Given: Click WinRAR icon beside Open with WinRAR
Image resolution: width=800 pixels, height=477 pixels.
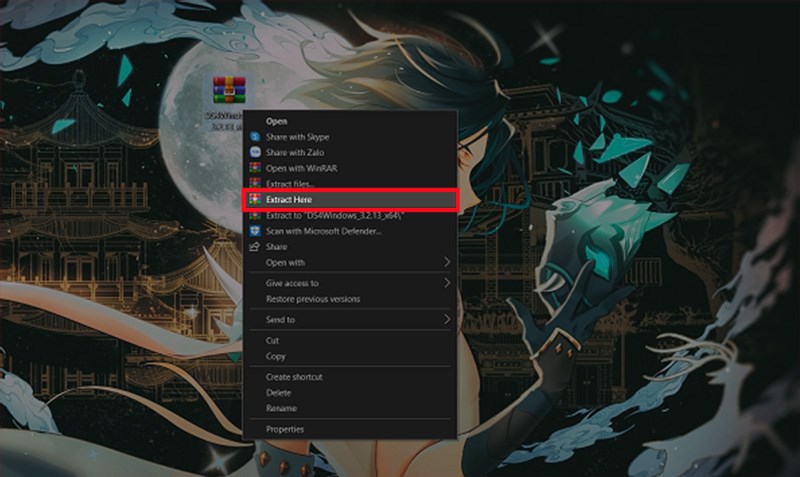Looking at the screenshot, I should click(x=256, y=168).
